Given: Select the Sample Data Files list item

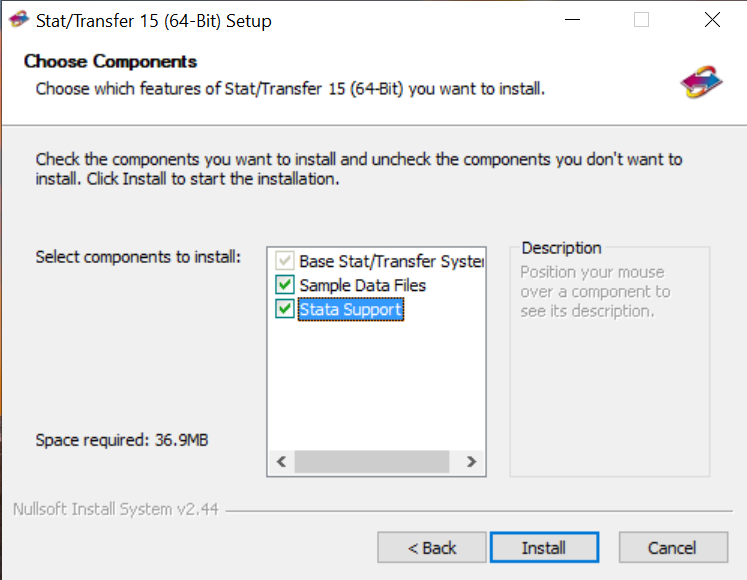Looking at the screenshot, I should (363, 285).
